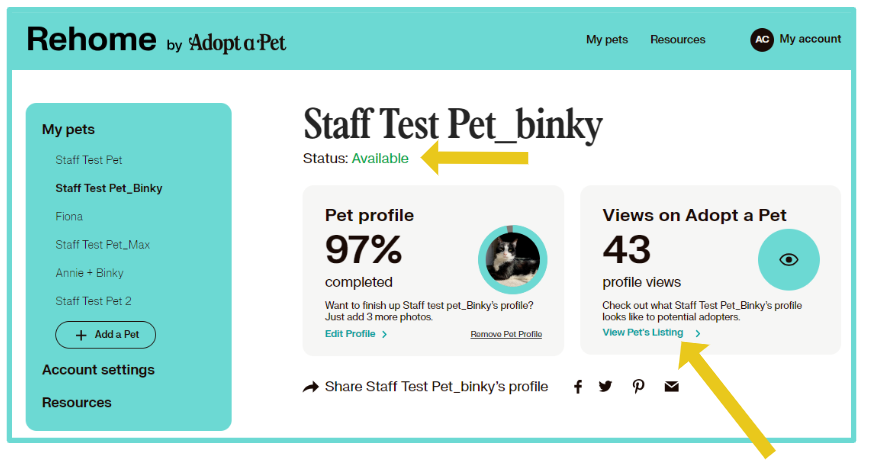Click the AC account avatar
894x460 pixels.
762,40
